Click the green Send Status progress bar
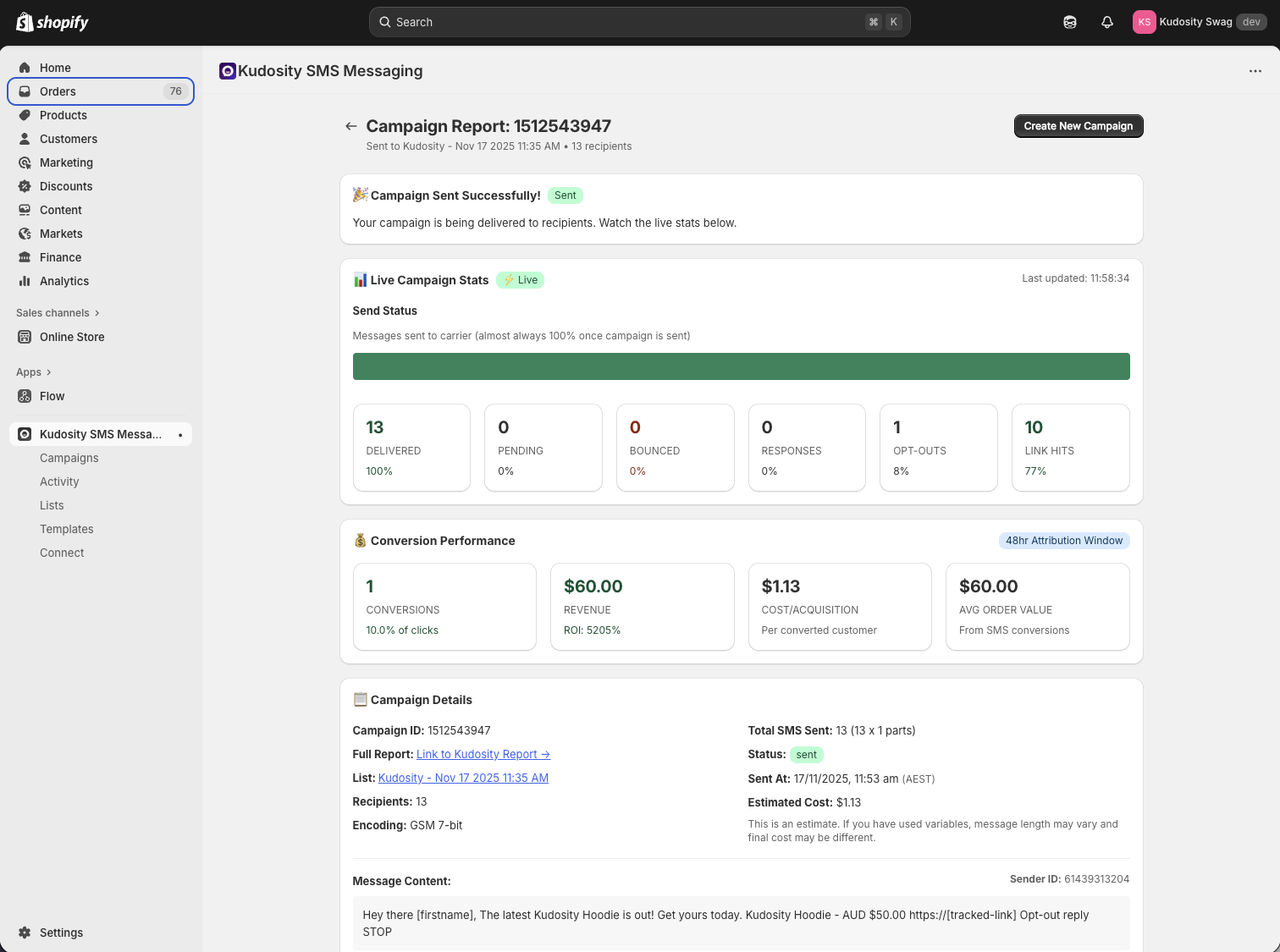Screen dimensions: 1280x952 pyautogui.click(x=741, y=366)
